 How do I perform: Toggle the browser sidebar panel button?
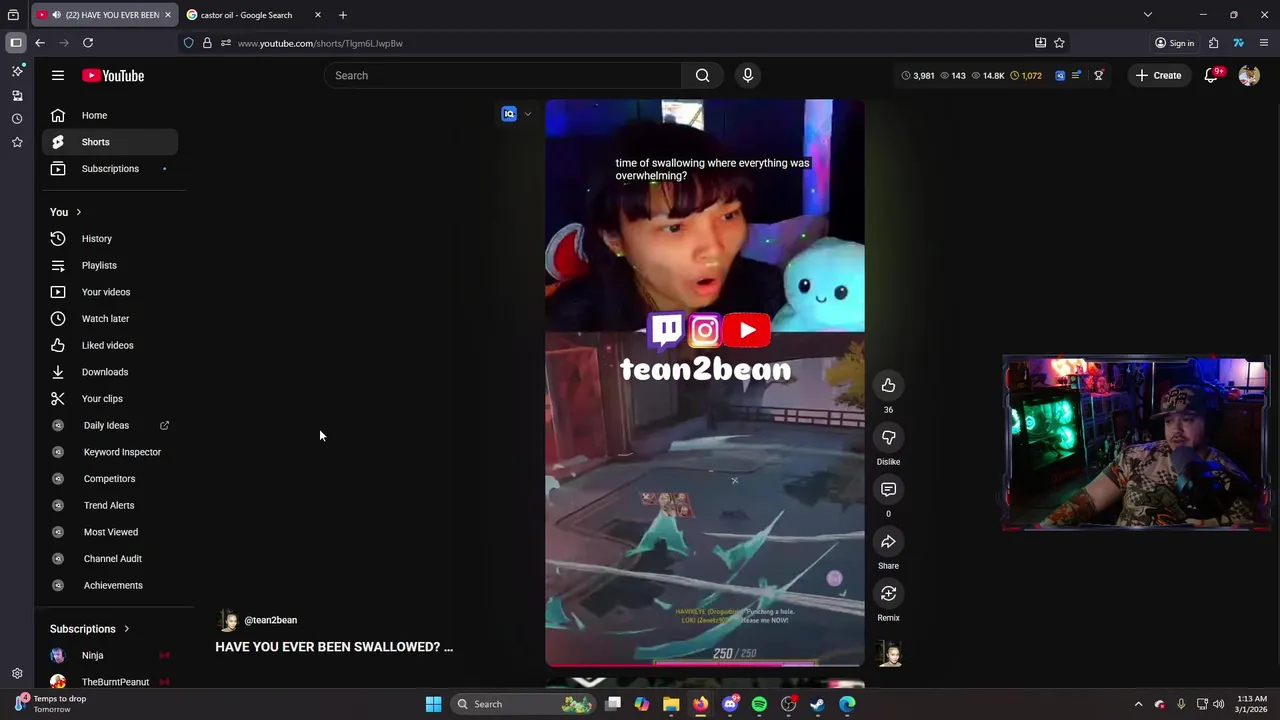tap(16, 43)
